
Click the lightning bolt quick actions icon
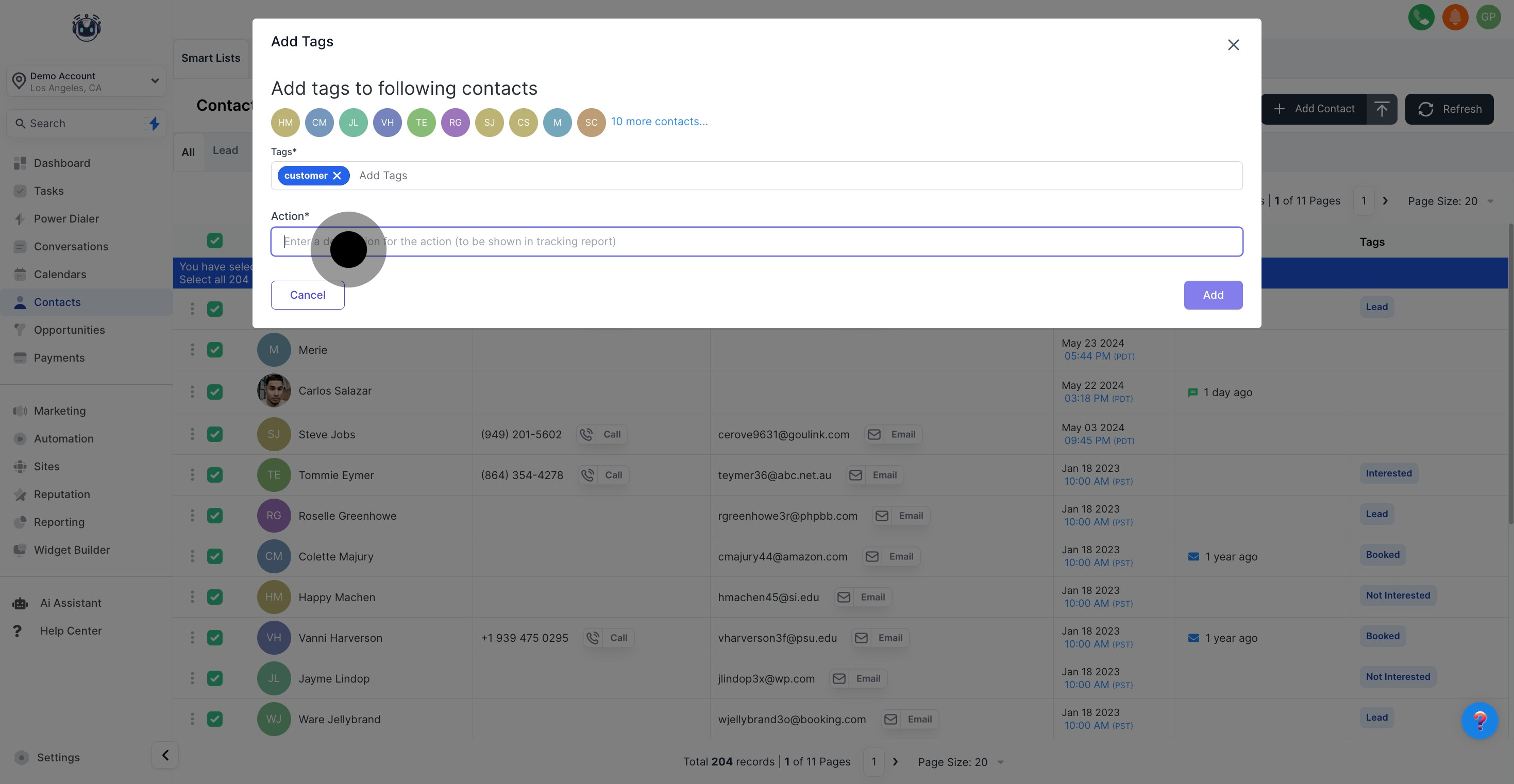click(x=154, y=124)
